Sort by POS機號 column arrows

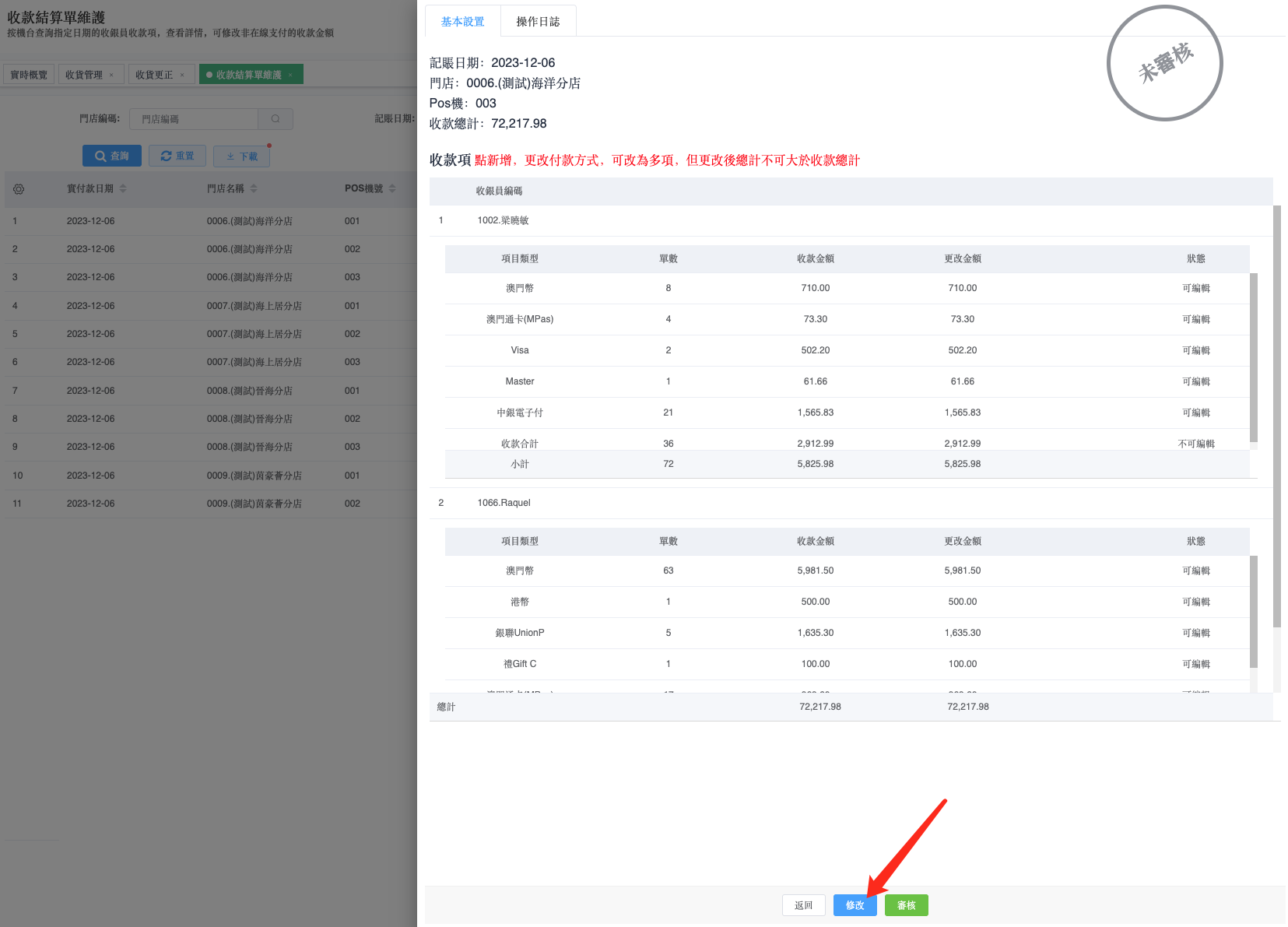[392, 189]
